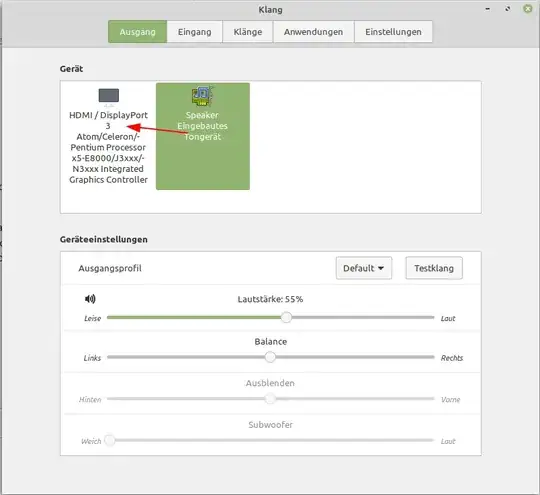Viewport: 540px width, 495px height.
Task: Open the Einstellungen tab
Action: click(393, 32)
